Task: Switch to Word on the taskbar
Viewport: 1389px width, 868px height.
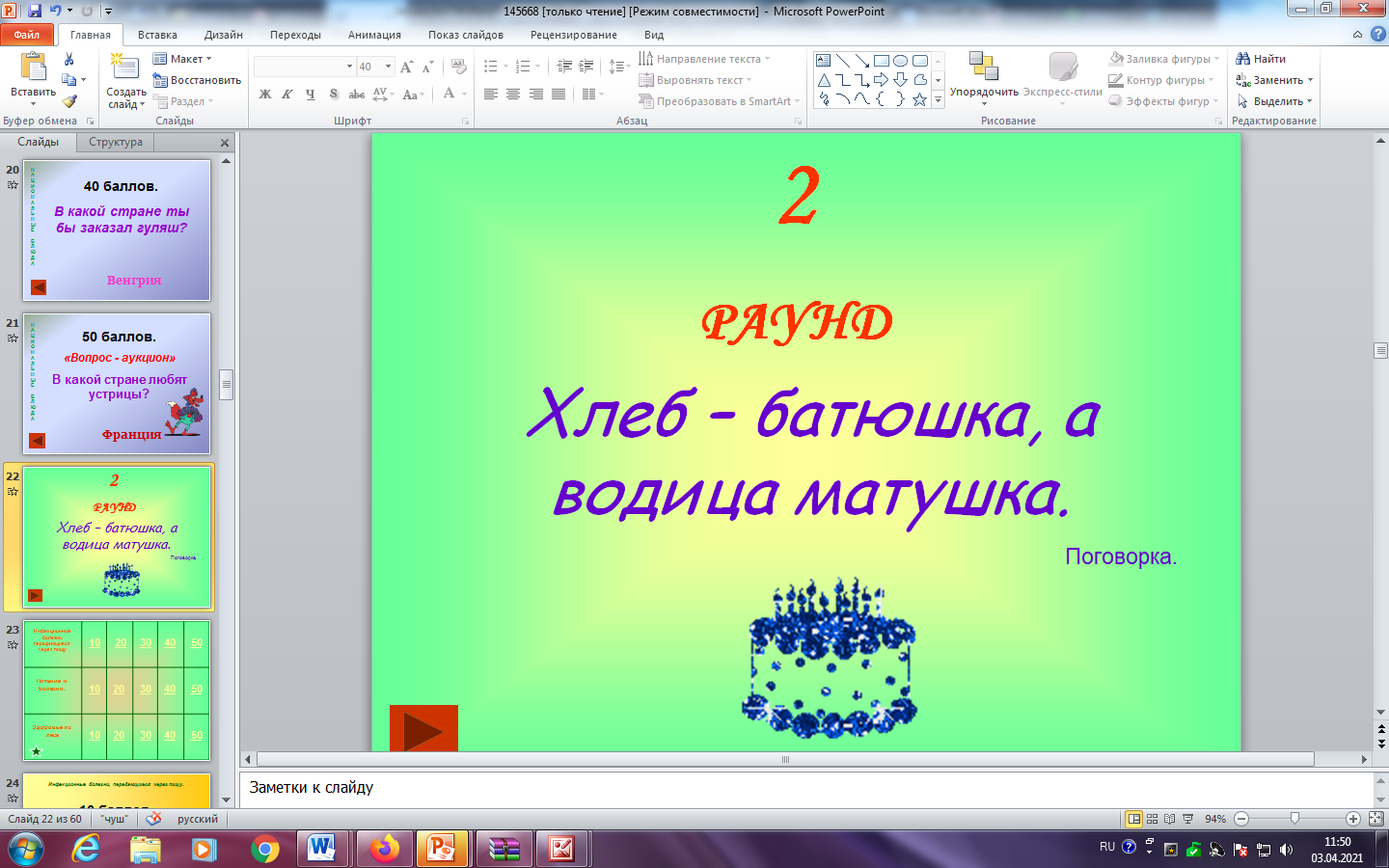Action: coord(320,849)
